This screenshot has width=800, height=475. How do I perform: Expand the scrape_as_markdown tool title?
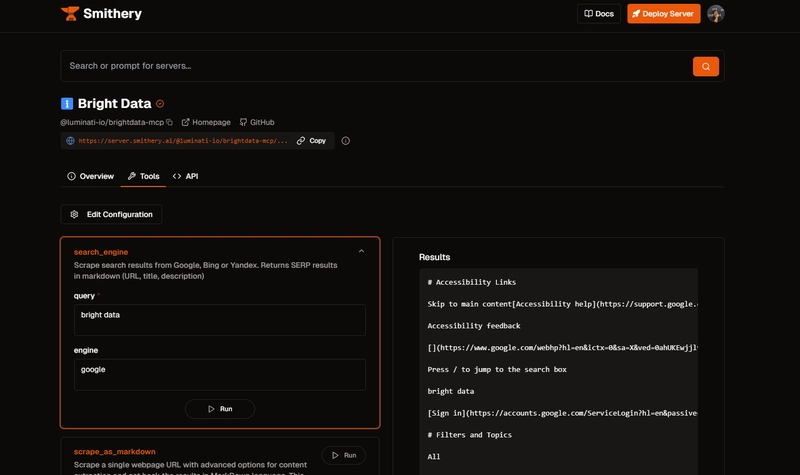click(x=115, y=452)
